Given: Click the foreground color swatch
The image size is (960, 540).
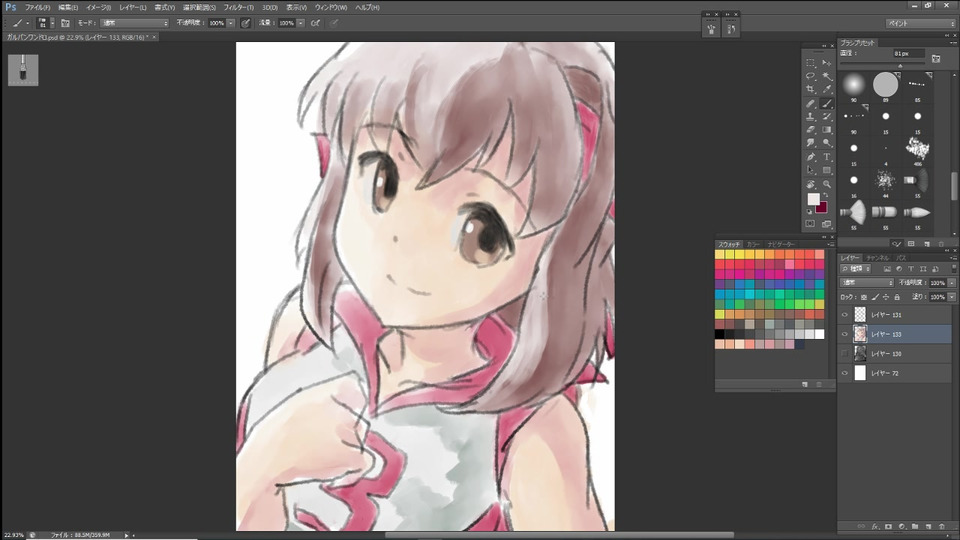Looking at the screenshot, I should [x=813, y=199].
